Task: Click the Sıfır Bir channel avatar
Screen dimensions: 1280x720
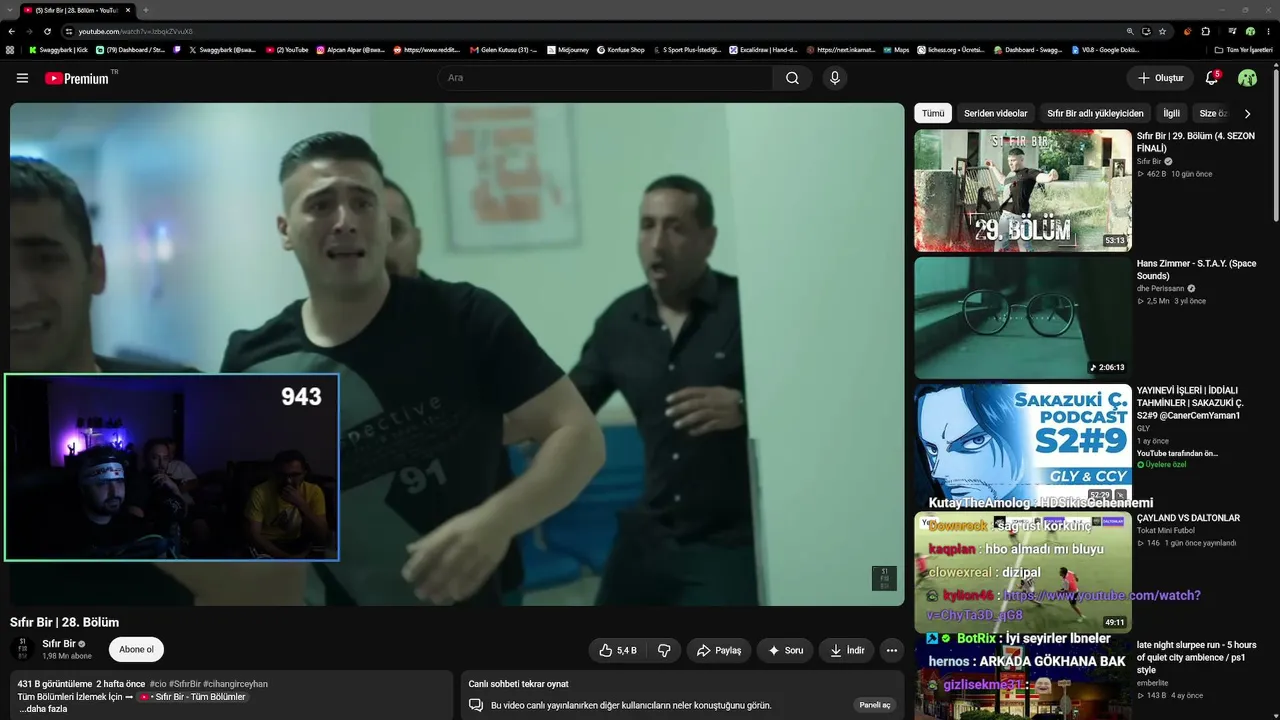Action: tap(22, 649)
